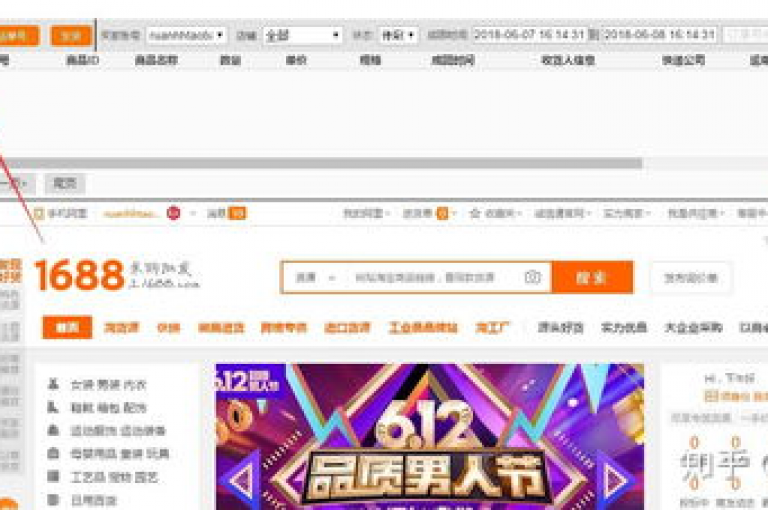Open the 消息 messages link
The width and height of the screenshot is (768, 510).
click(216, 213)
